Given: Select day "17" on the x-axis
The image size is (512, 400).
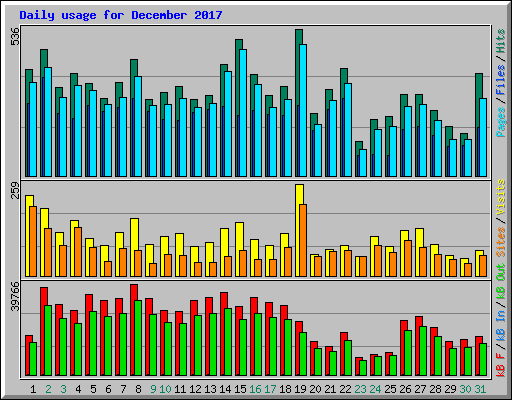Looking at the screenshot, I should pyautogui.click(x=270, y=389).
